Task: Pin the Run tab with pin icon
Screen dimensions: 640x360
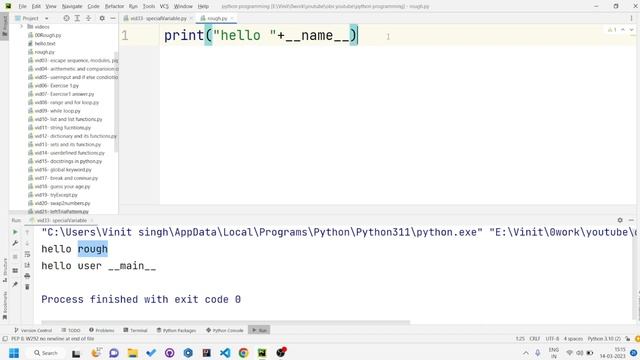Action: [15, 284]
